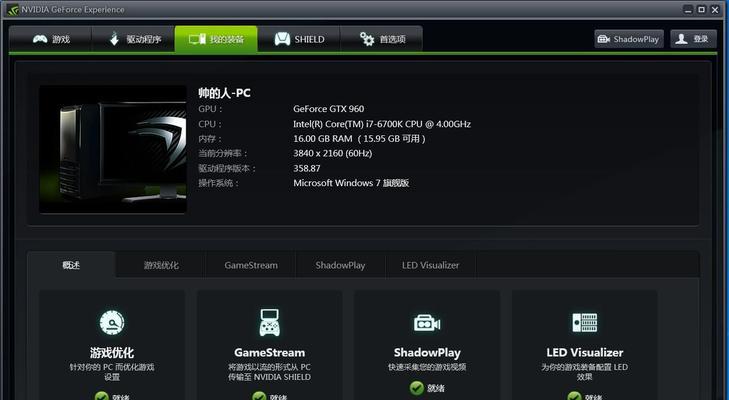Screen dimensions: 729x400
Task: Click the 就绪 status text under ShadowPlay
Action: coord(436,388)
